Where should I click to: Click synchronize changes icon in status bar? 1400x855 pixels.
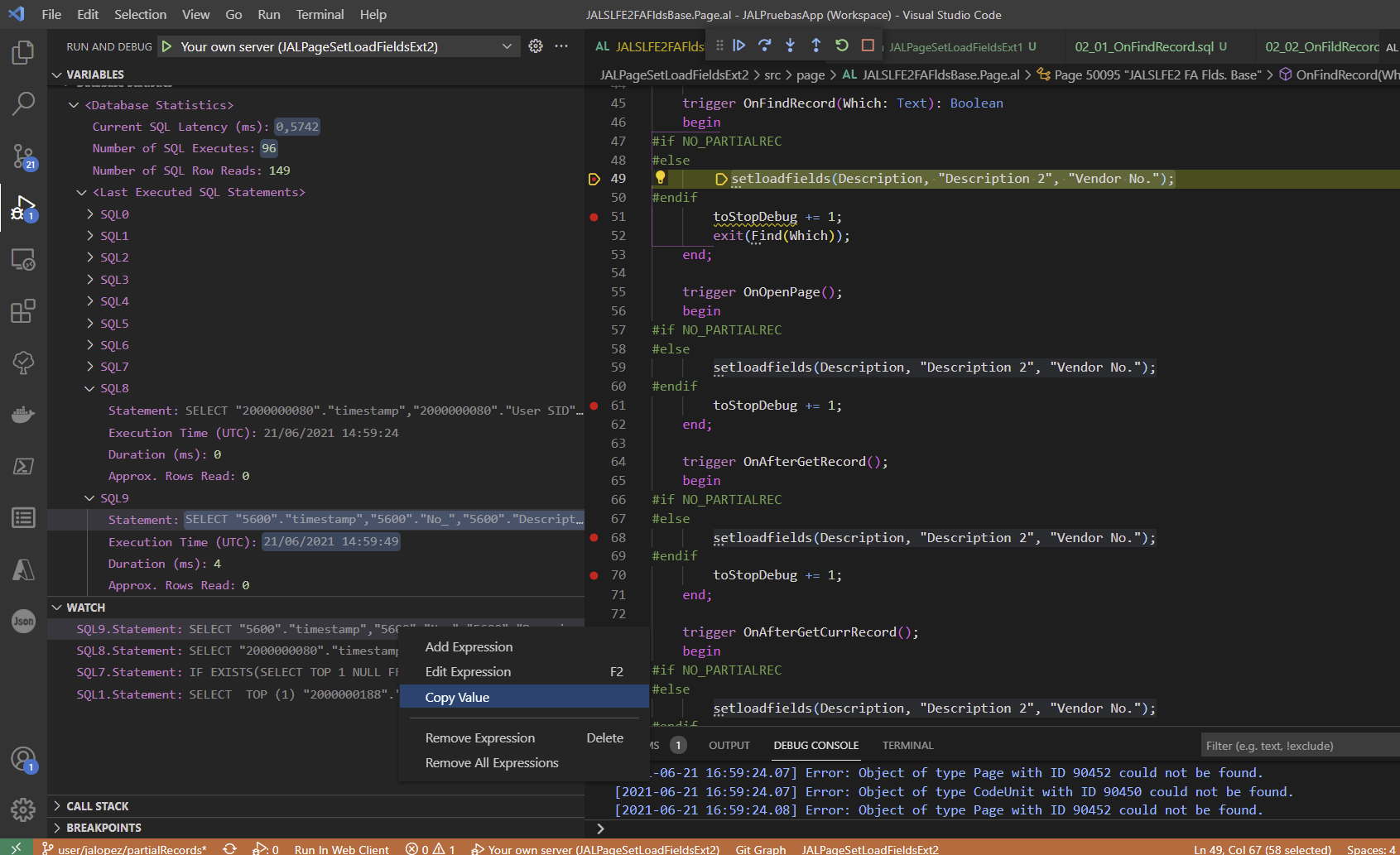coord(230,849)
